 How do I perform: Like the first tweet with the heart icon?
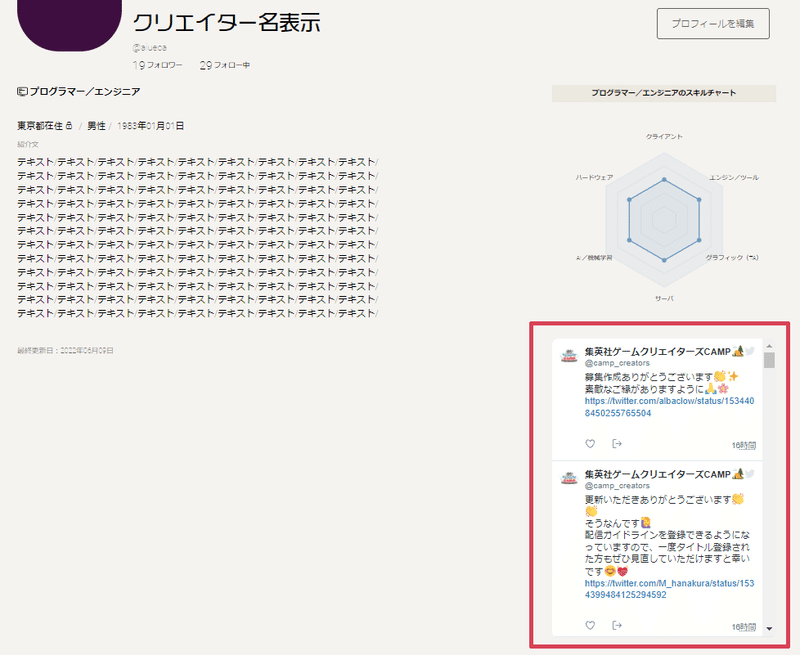[x=590, y=444]
